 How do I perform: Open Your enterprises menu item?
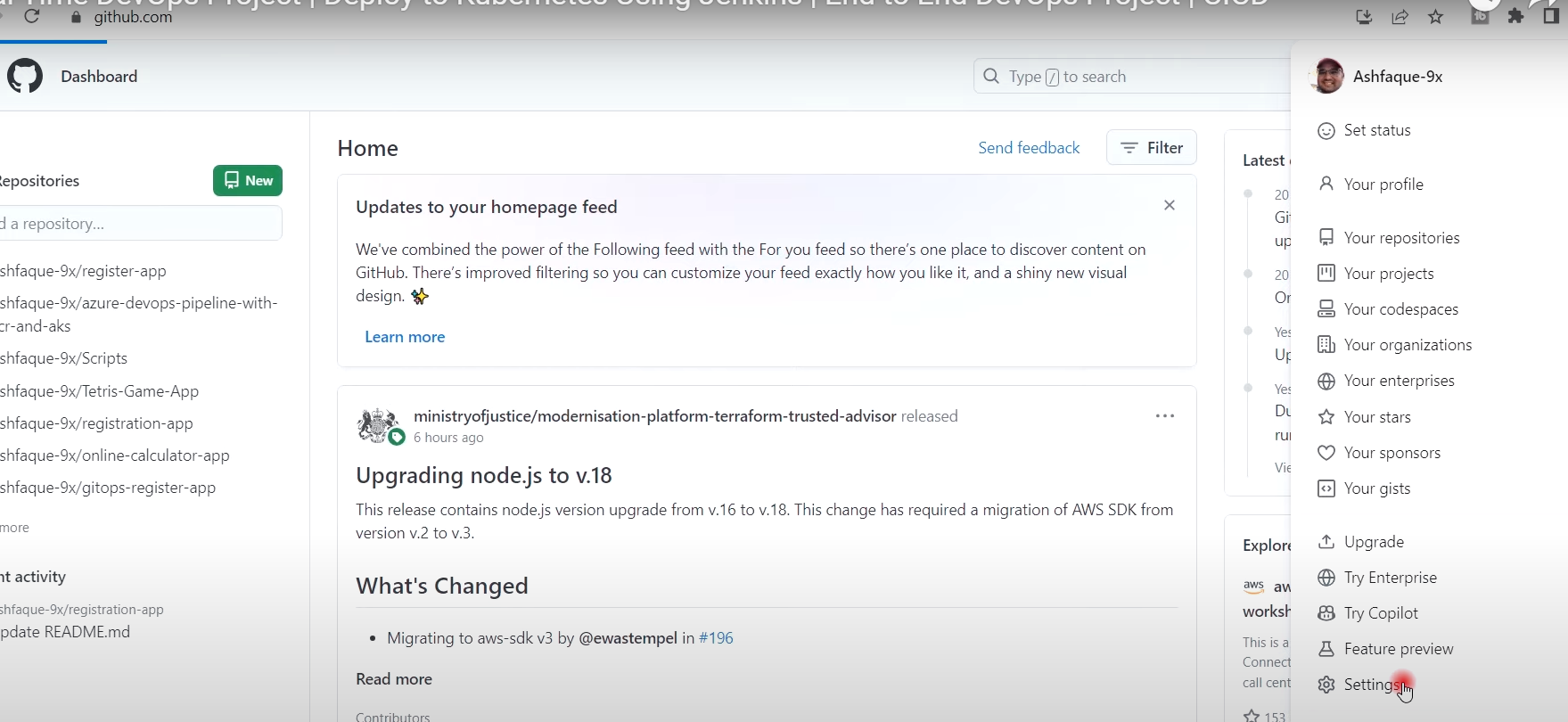[1399, 381]
